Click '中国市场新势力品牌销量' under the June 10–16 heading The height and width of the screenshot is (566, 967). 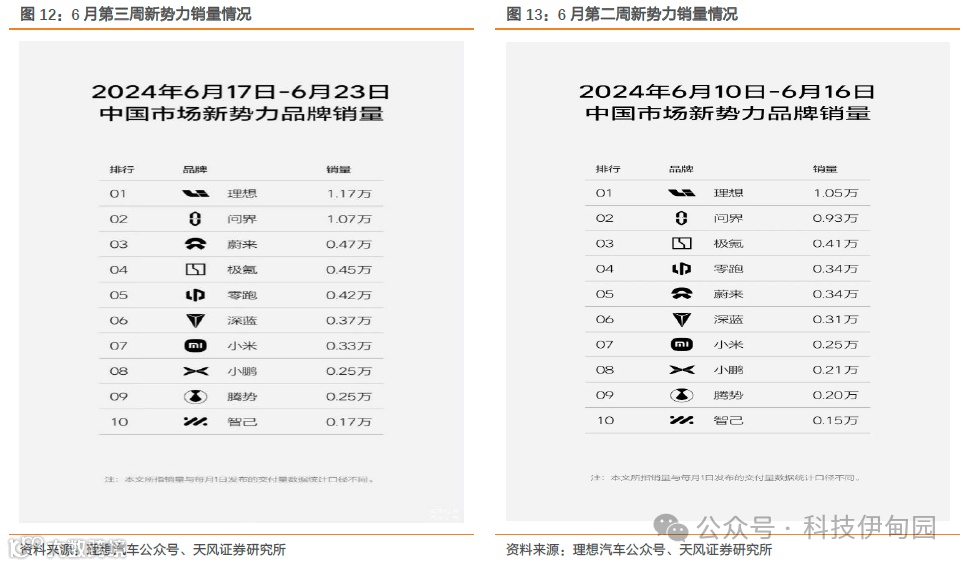(x=728, y=113)
